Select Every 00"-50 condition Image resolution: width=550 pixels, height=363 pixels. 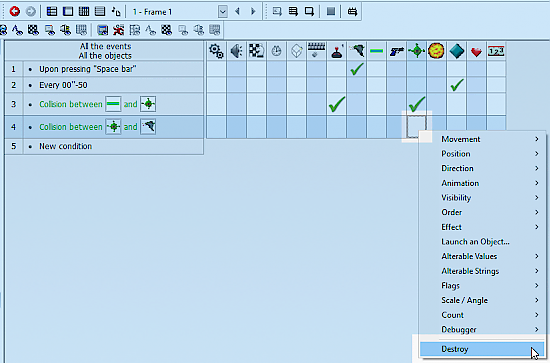63,85
